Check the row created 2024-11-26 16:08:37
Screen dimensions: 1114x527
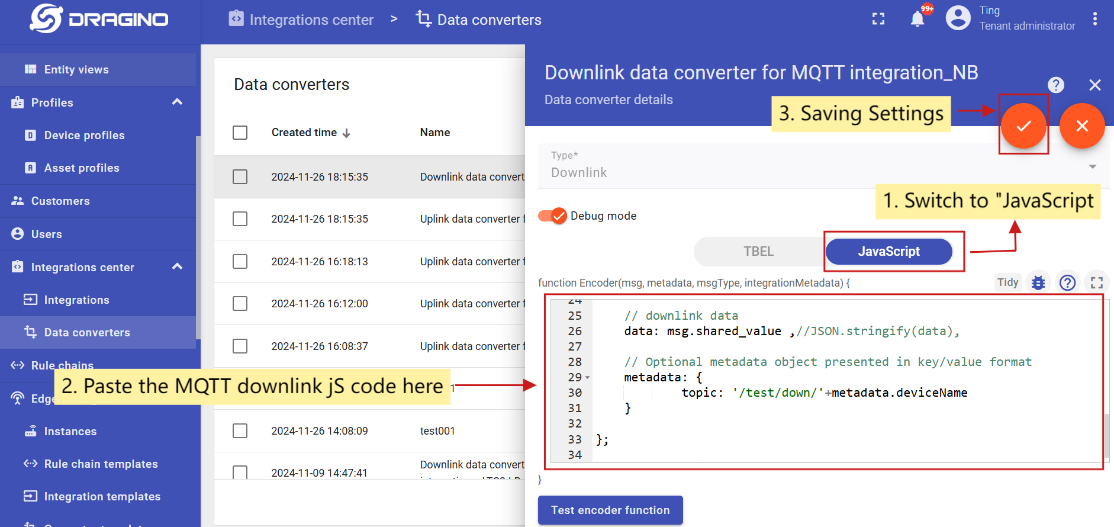click(240, 346)
